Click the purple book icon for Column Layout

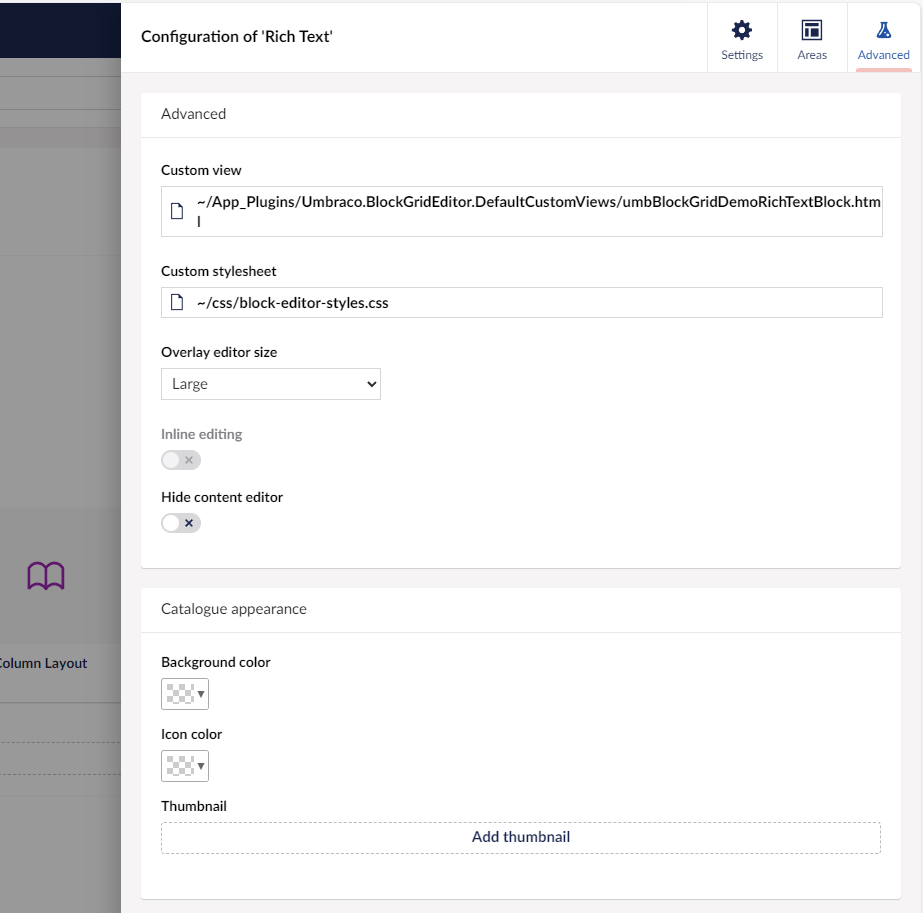coord(46,576)
